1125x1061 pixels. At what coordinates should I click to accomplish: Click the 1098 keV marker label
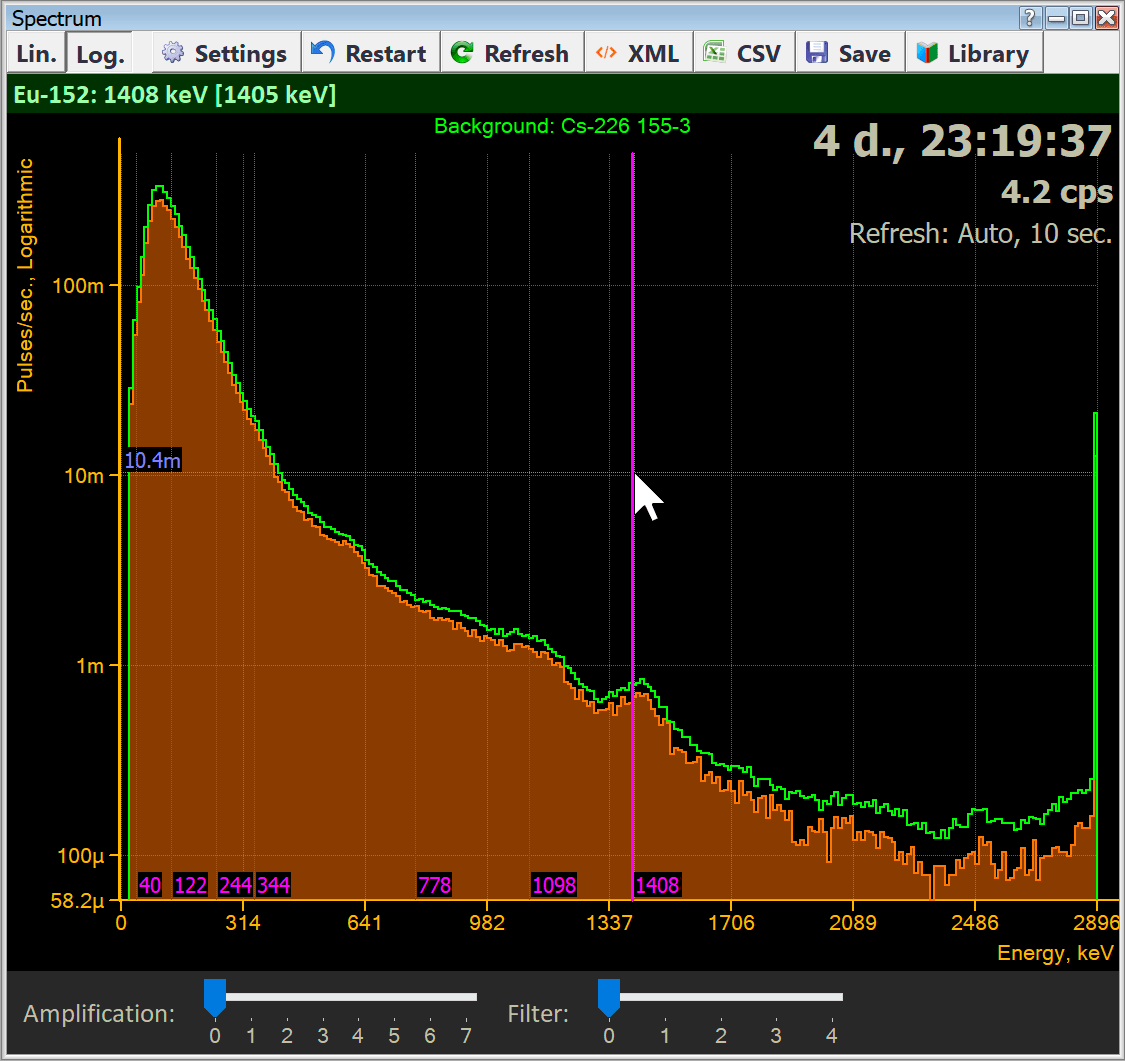click(x=554, y=885)
